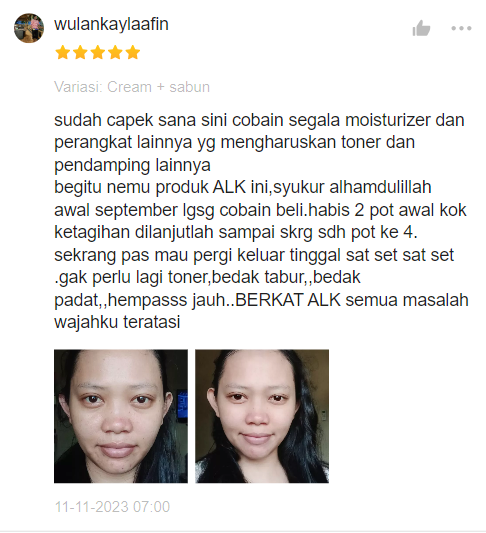486x533 pixels.
Task: Click the first rating star
Action: point(63,52)
